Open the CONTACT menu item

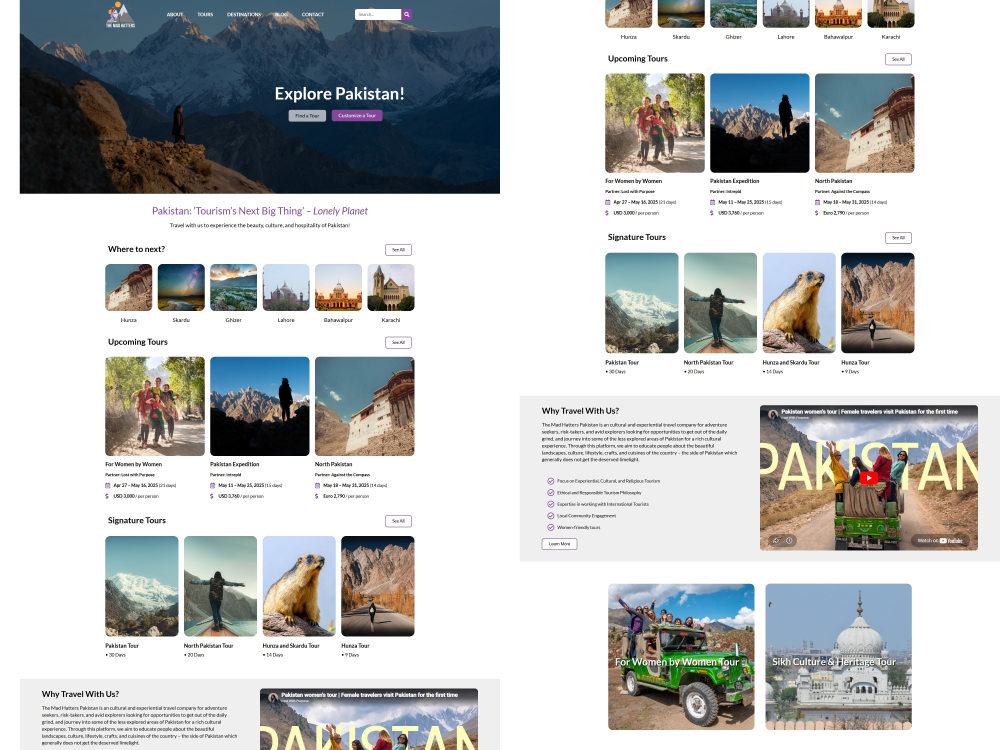click(312, 15)
